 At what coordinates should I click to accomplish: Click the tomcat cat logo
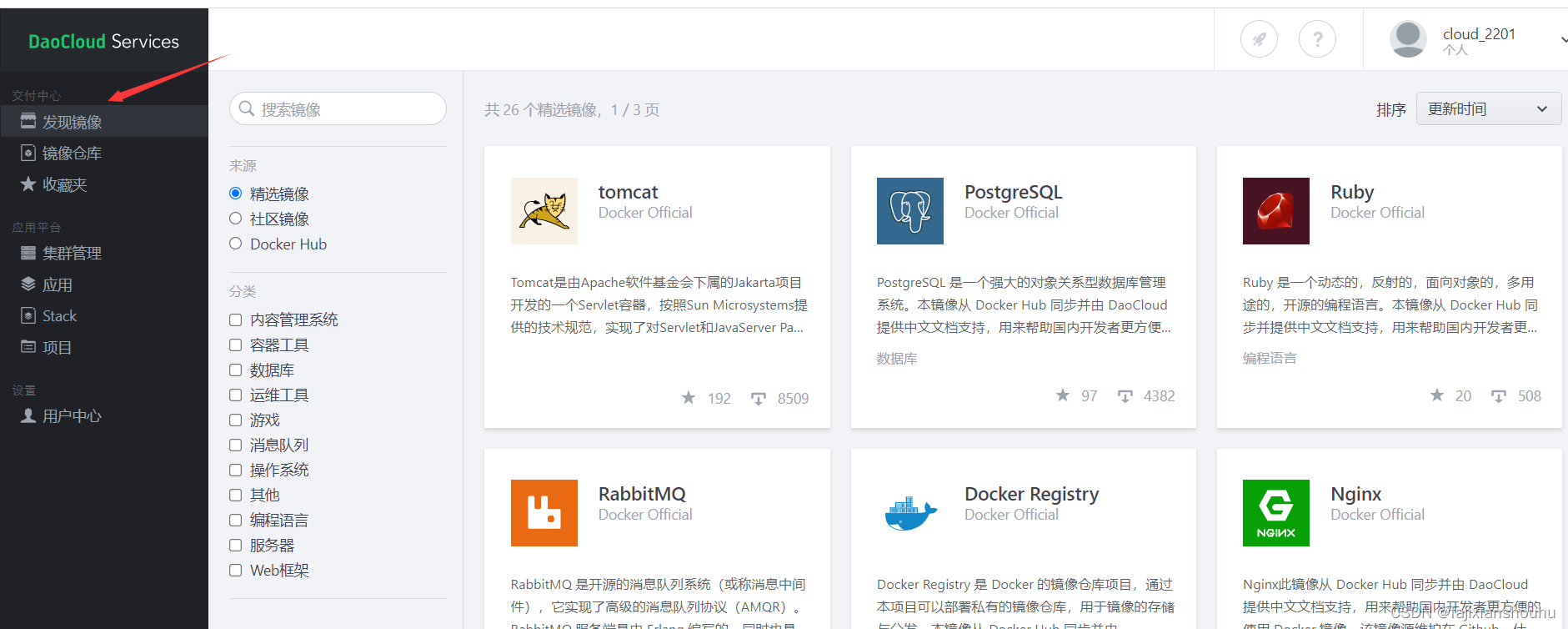click(x=544, y=211)
